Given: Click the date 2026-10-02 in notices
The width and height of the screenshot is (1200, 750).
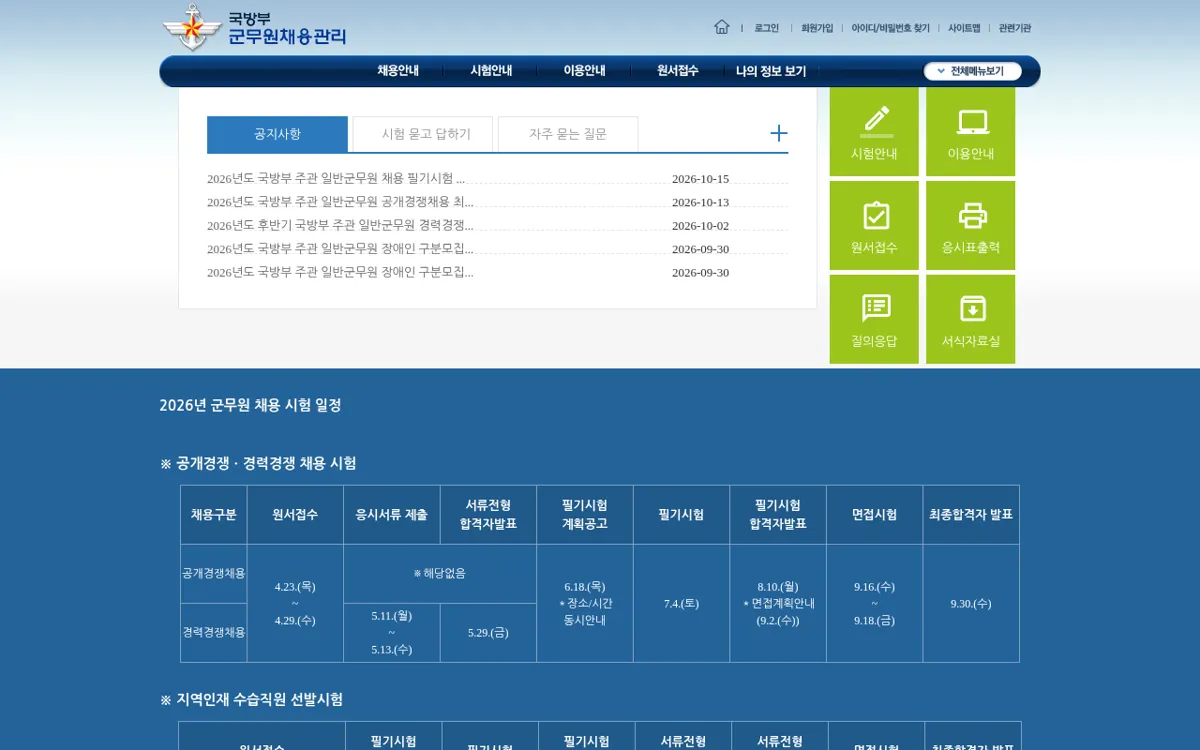Looking at the screenshot, I should coord(700,225).
